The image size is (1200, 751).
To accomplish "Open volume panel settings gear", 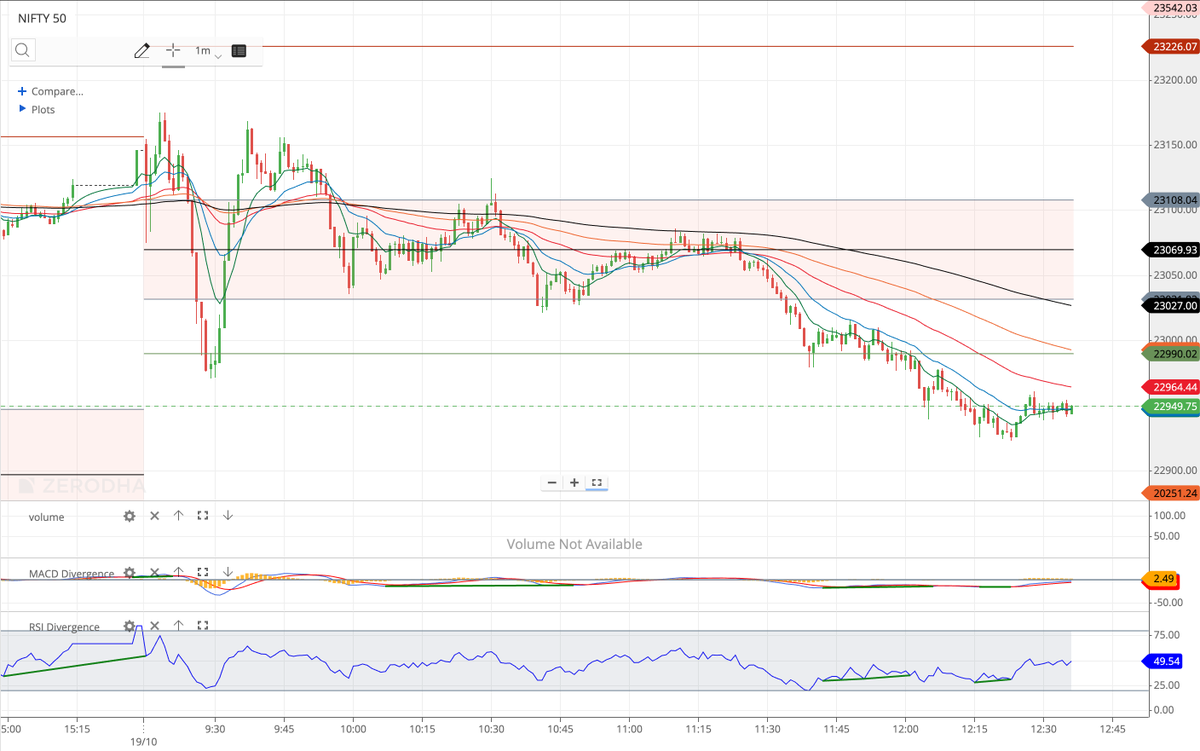I will click(129, 516).
